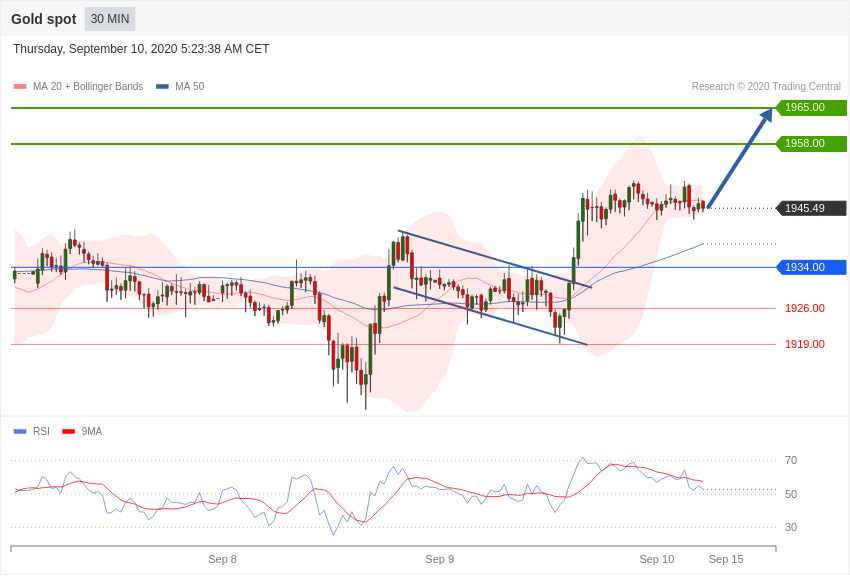
Task: Click the 9MA legend swatch
Action: click(69, 431)
